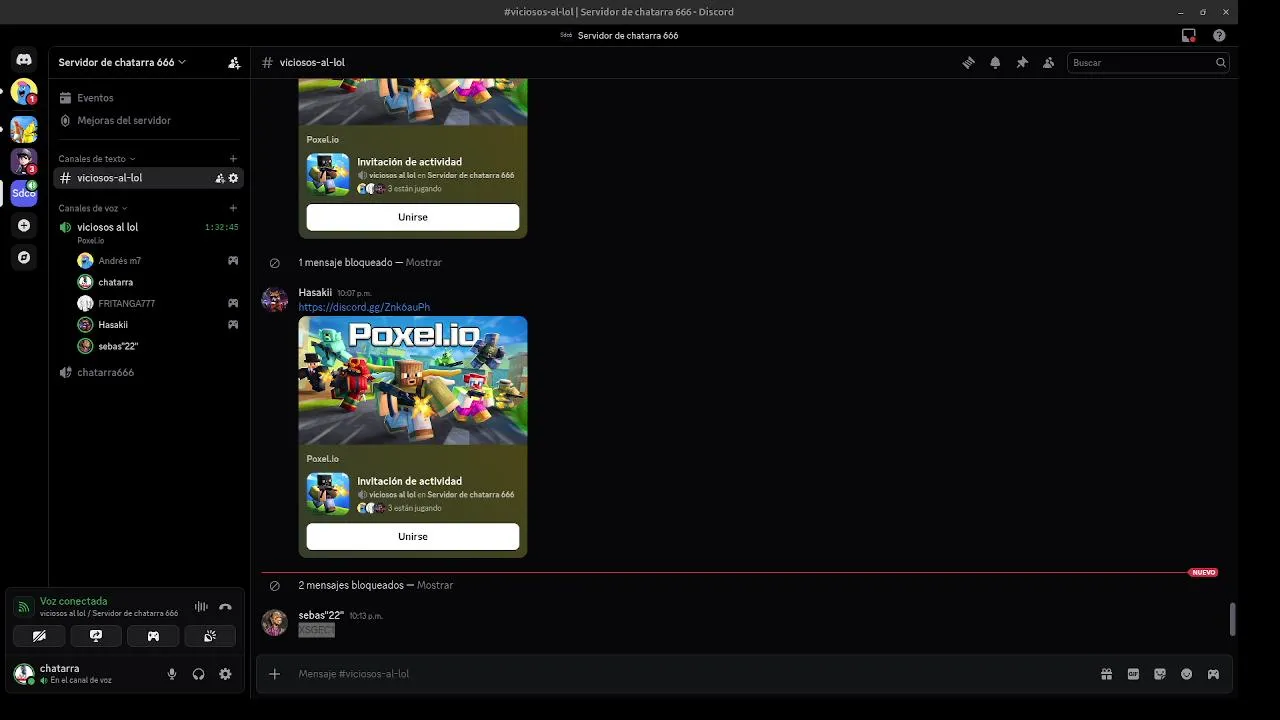Image resolution: width=1280 pixels, height=720 pixels.
Task: Show pinned messages pin icon
Action: point(1022,62)
